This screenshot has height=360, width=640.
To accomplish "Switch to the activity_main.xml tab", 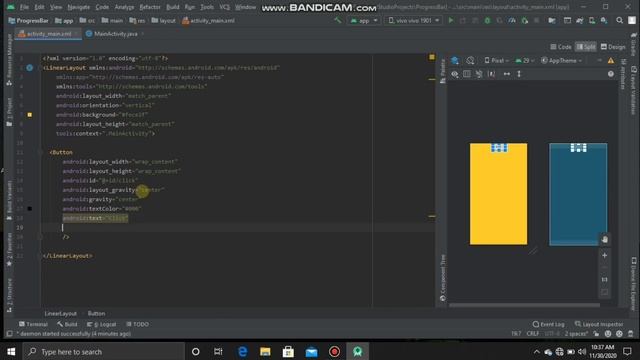I will (48, 34).
